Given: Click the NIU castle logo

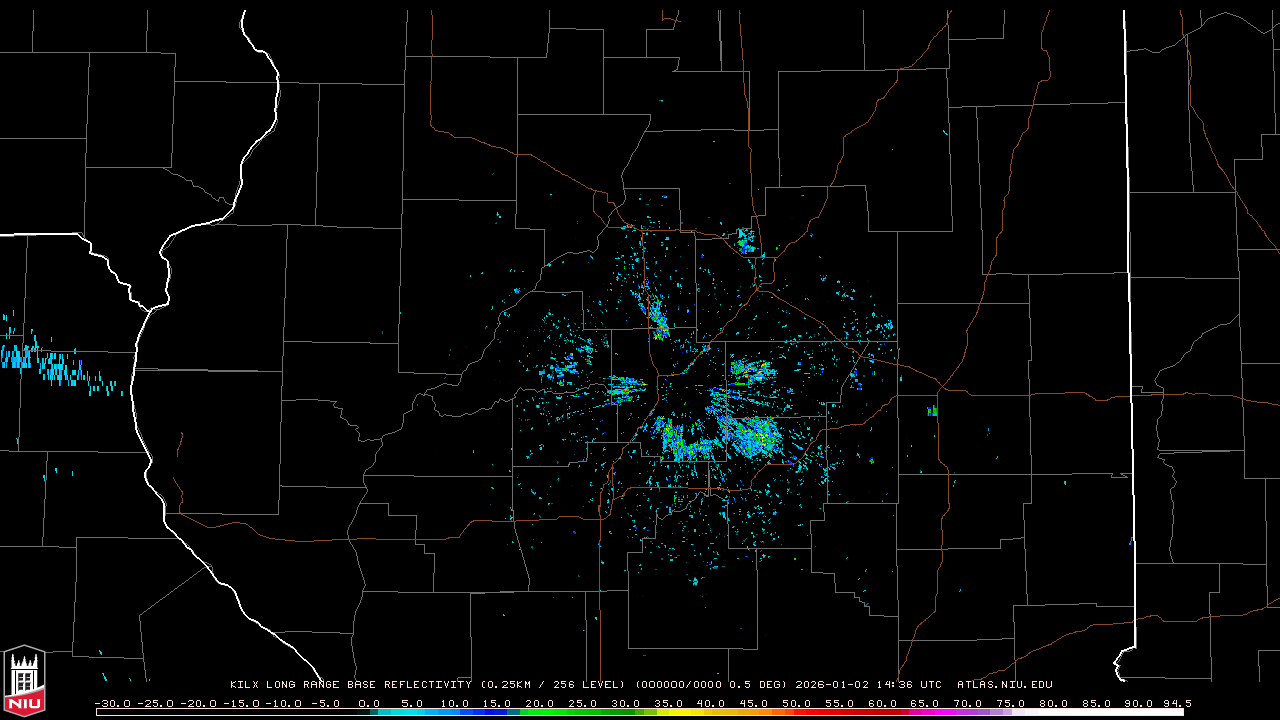Looking at the screenshot, I should pos(24,680).
